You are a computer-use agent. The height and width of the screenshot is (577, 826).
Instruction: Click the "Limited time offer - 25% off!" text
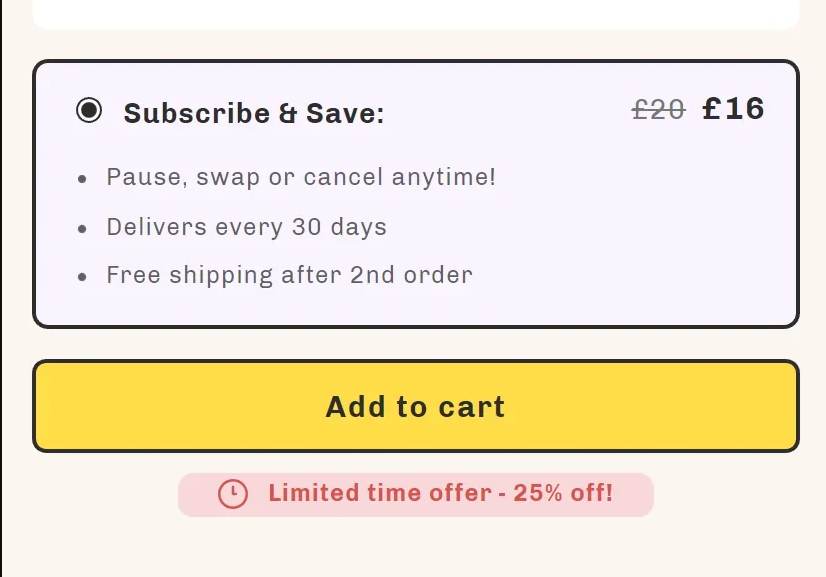pos(441,493)
